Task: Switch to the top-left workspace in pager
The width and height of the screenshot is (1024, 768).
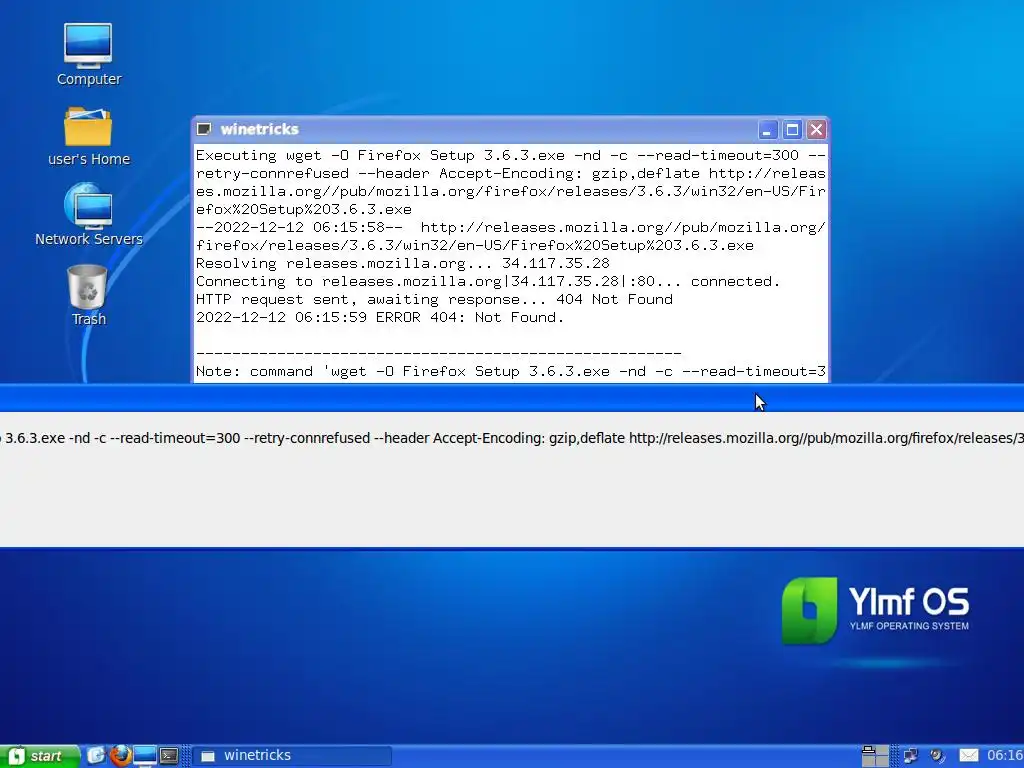Action: (x=869, y=750)
